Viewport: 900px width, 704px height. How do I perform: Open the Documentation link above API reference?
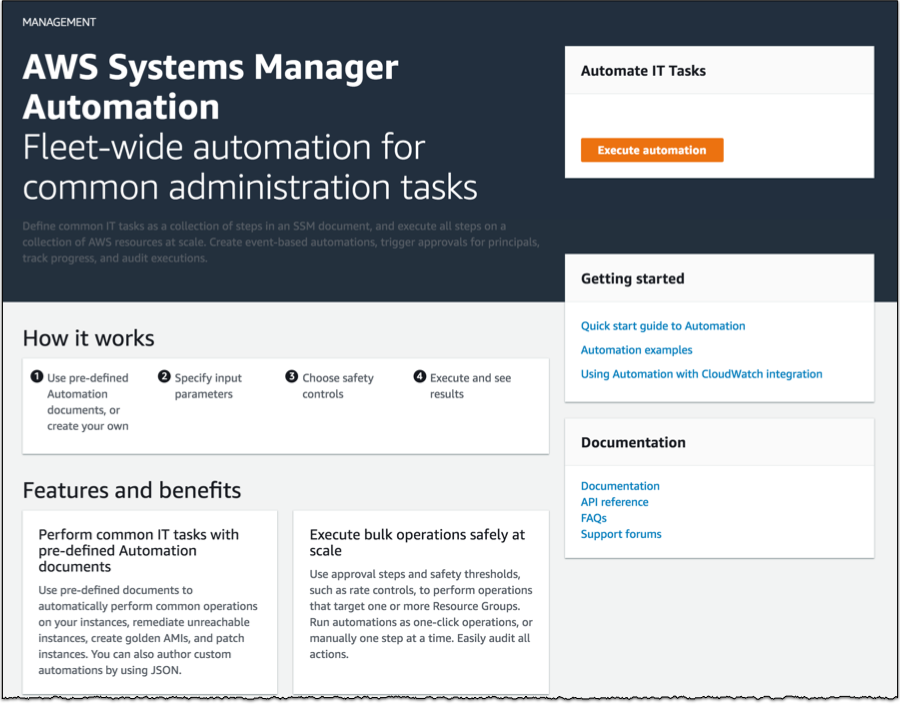(x=620, y=486)
